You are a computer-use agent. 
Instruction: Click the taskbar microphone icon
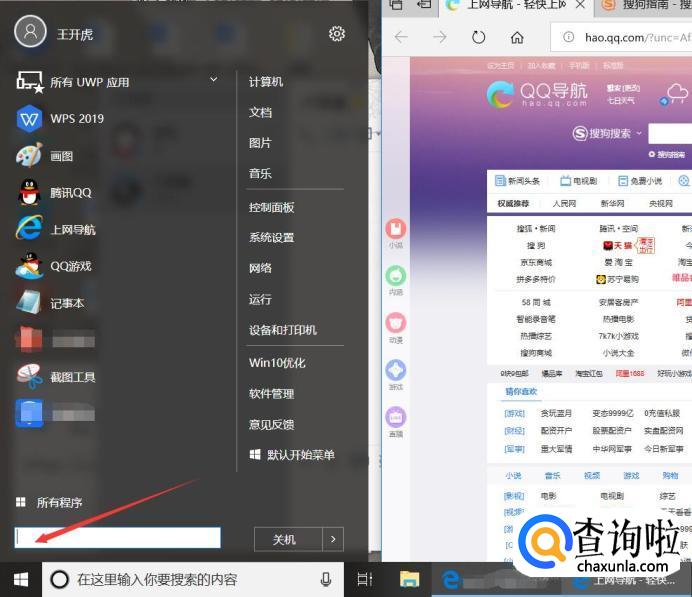[326, 579]
